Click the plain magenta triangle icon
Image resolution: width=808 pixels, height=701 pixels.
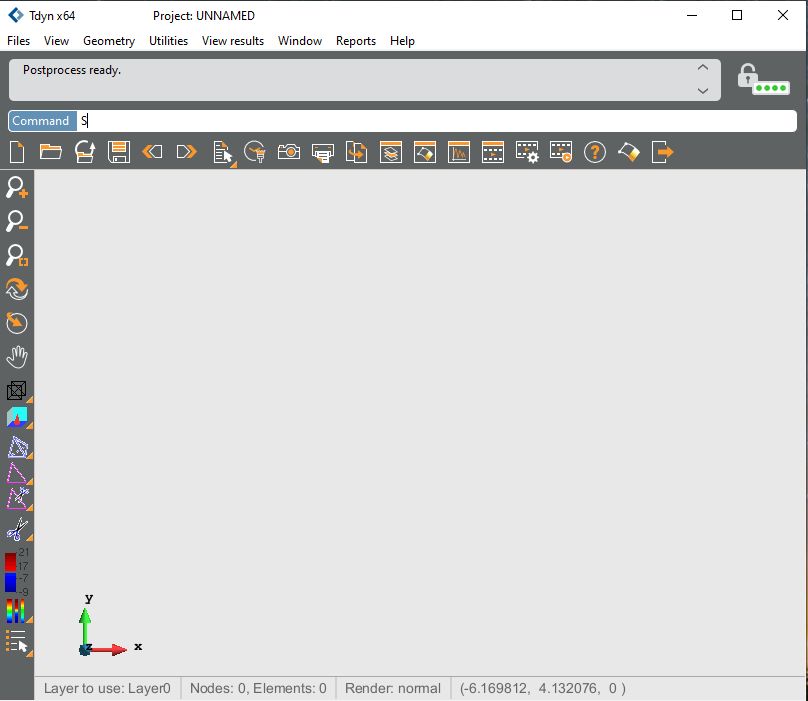click(x=17, y=473)
